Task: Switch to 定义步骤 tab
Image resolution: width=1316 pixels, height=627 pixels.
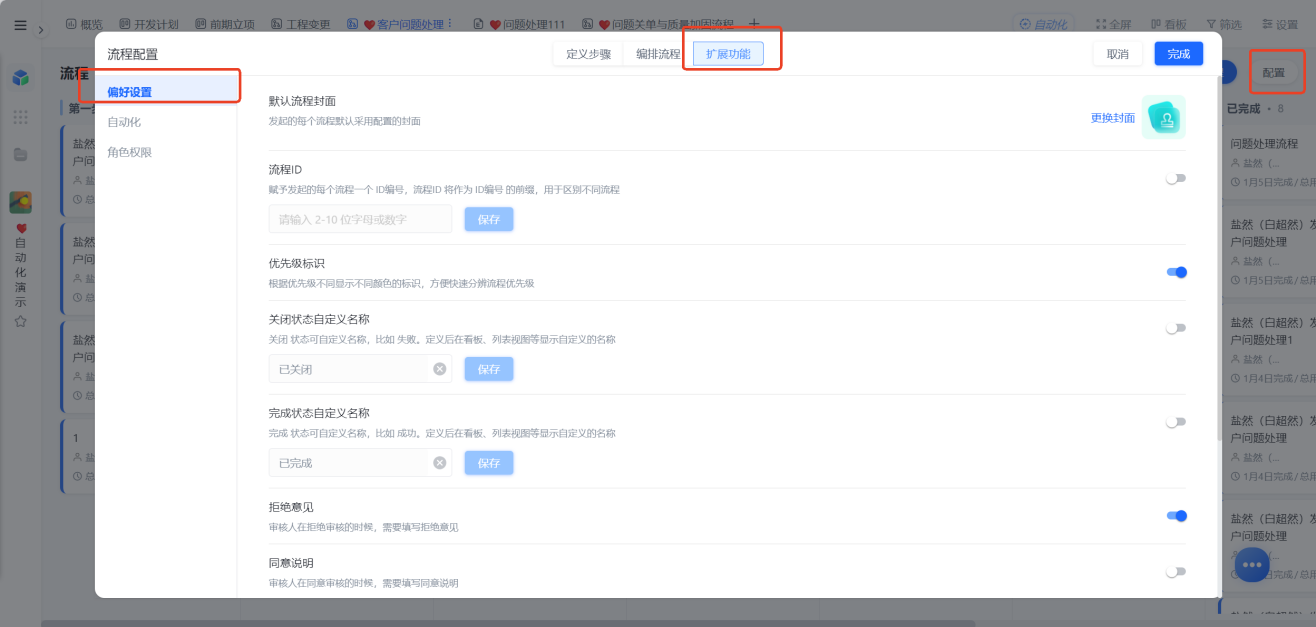Action: point(589,54)
